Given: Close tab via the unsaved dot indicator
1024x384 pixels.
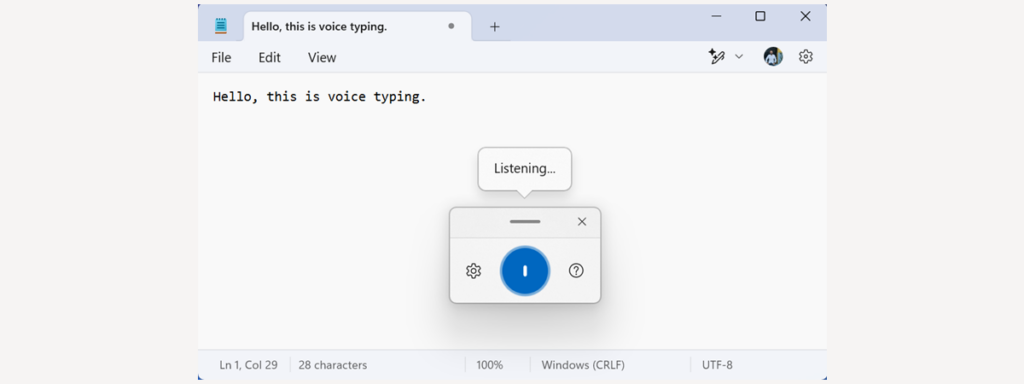Looking at the screenshot, I should 451,26.
